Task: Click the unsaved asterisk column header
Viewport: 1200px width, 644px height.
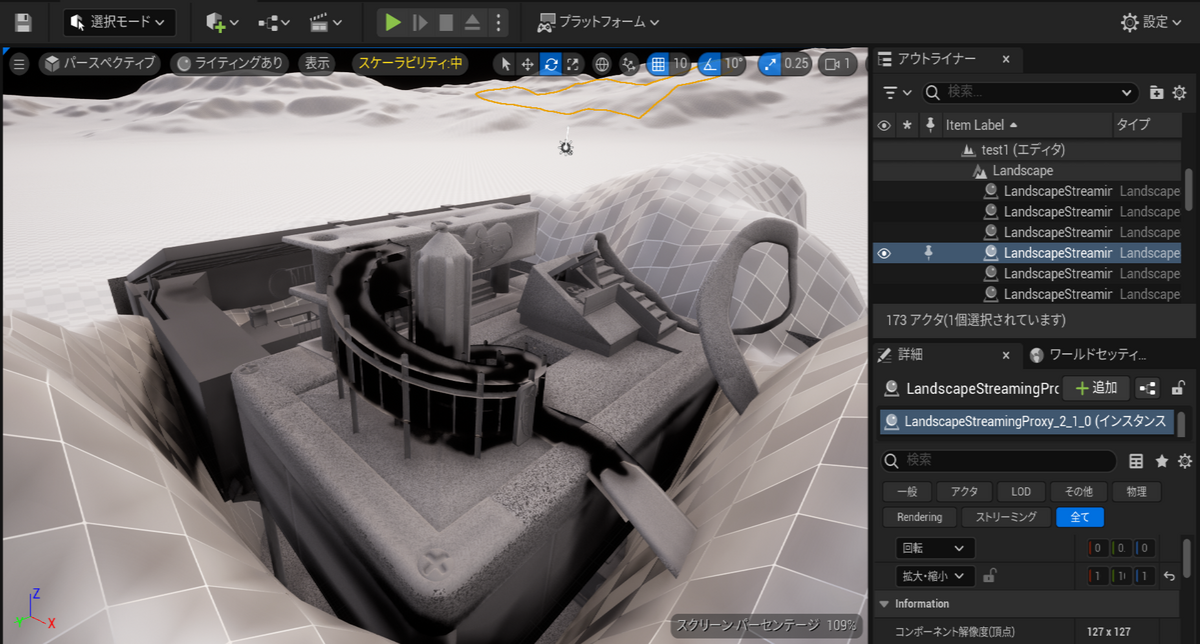Action: click(908, 125)
